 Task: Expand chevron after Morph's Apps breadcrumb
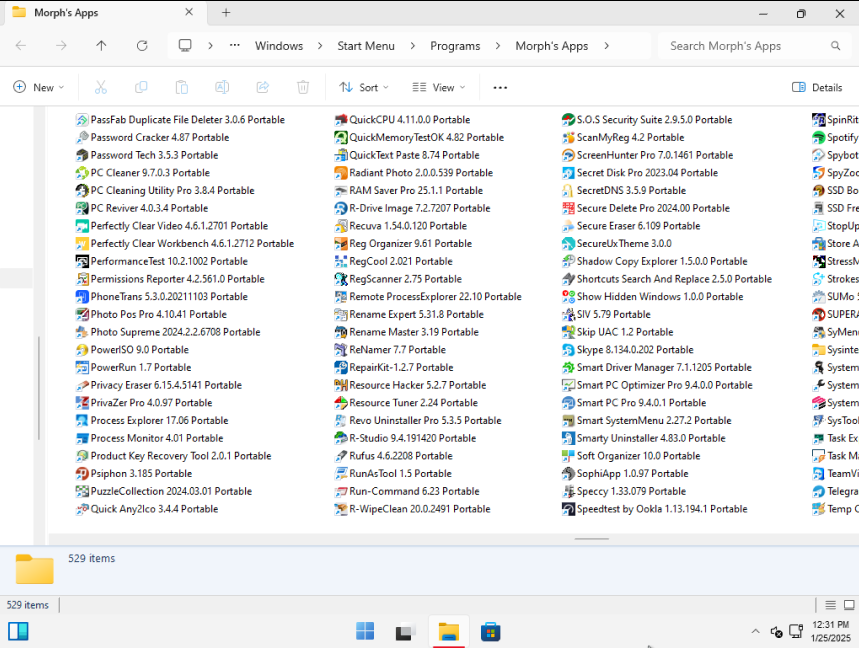pos(606,45)
